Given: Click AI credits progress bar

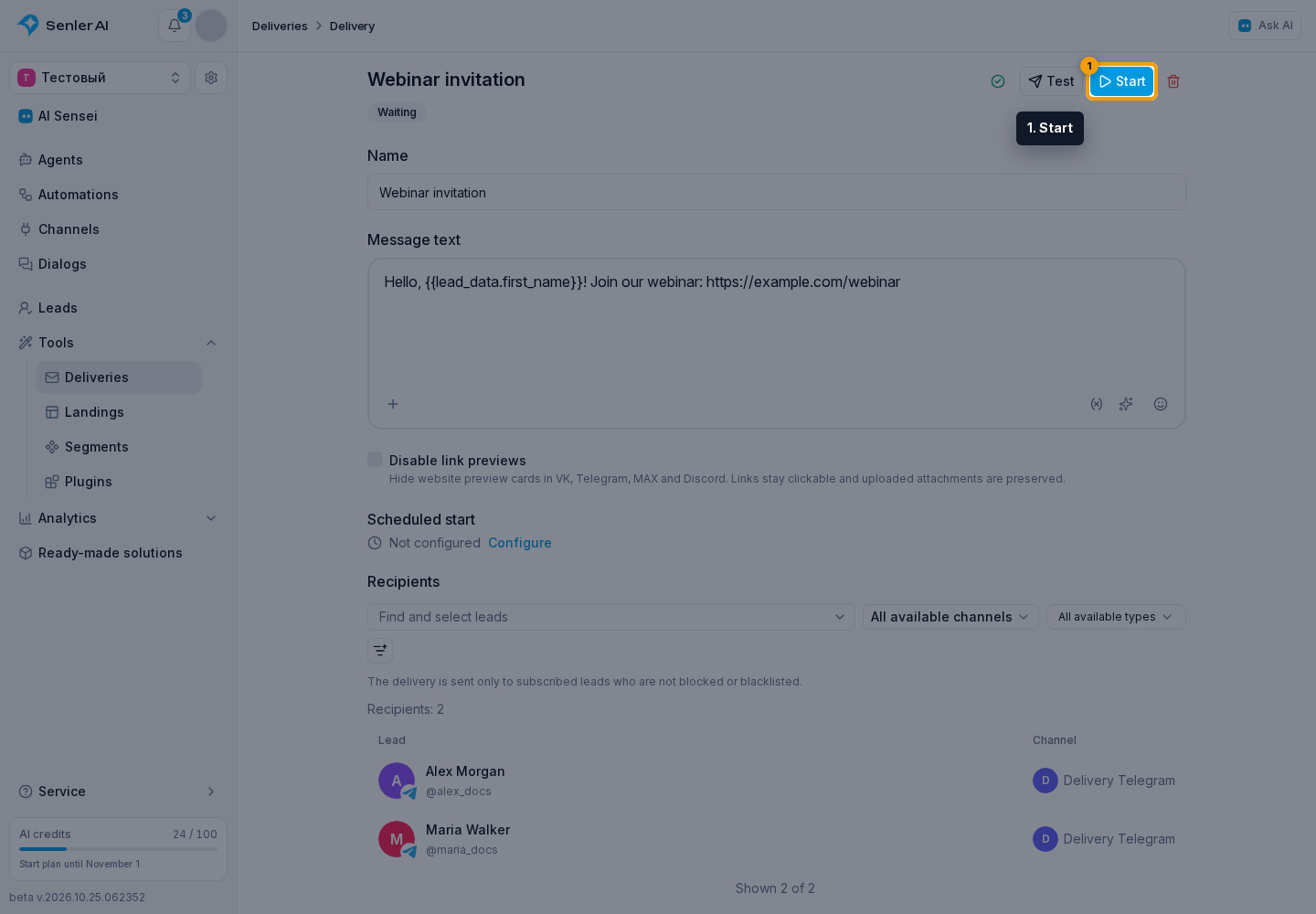Looking at the screenshot, I should 118,849.
